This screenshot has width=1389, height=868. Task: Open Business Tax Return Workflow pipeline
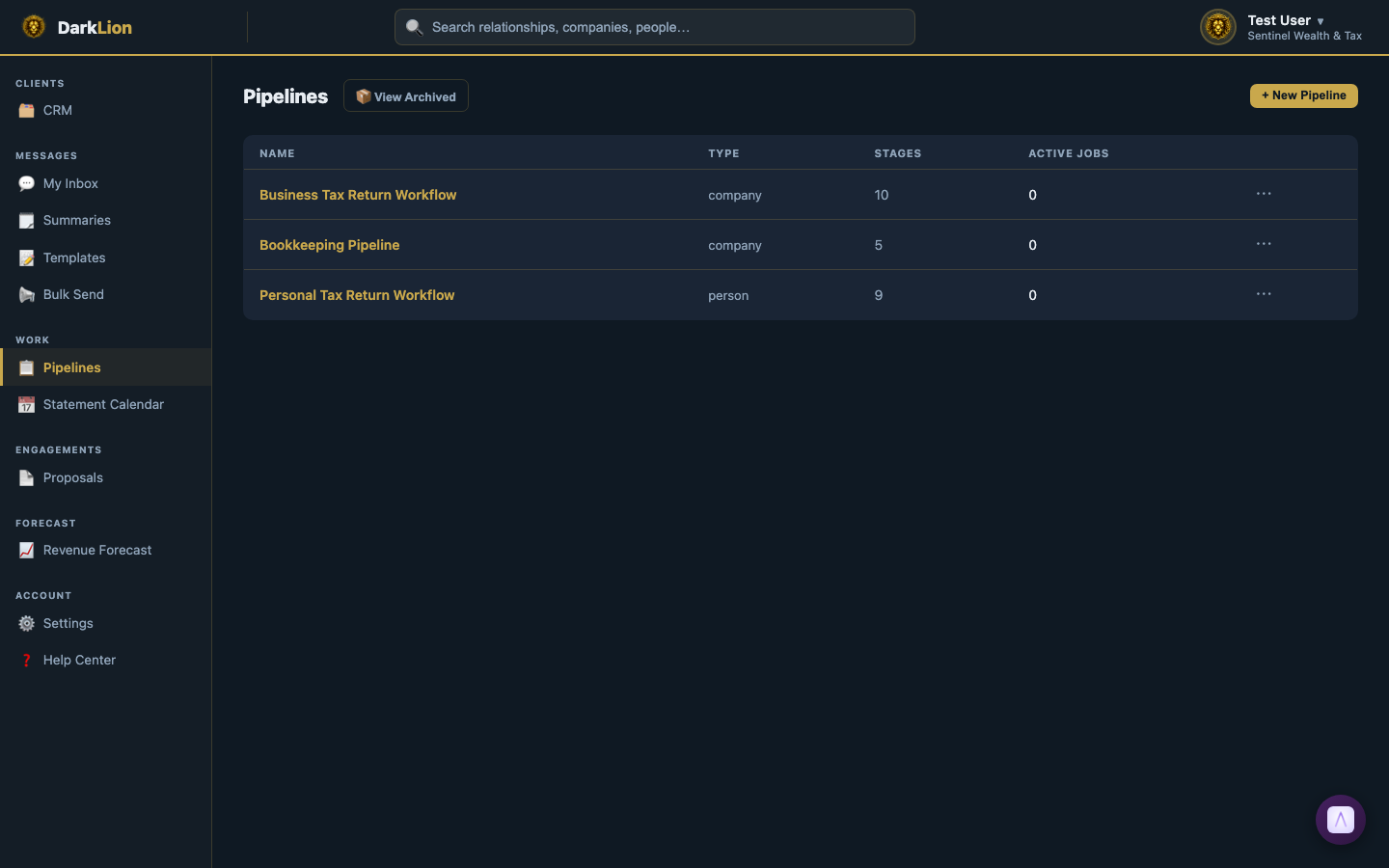click(x=358, y=195)
